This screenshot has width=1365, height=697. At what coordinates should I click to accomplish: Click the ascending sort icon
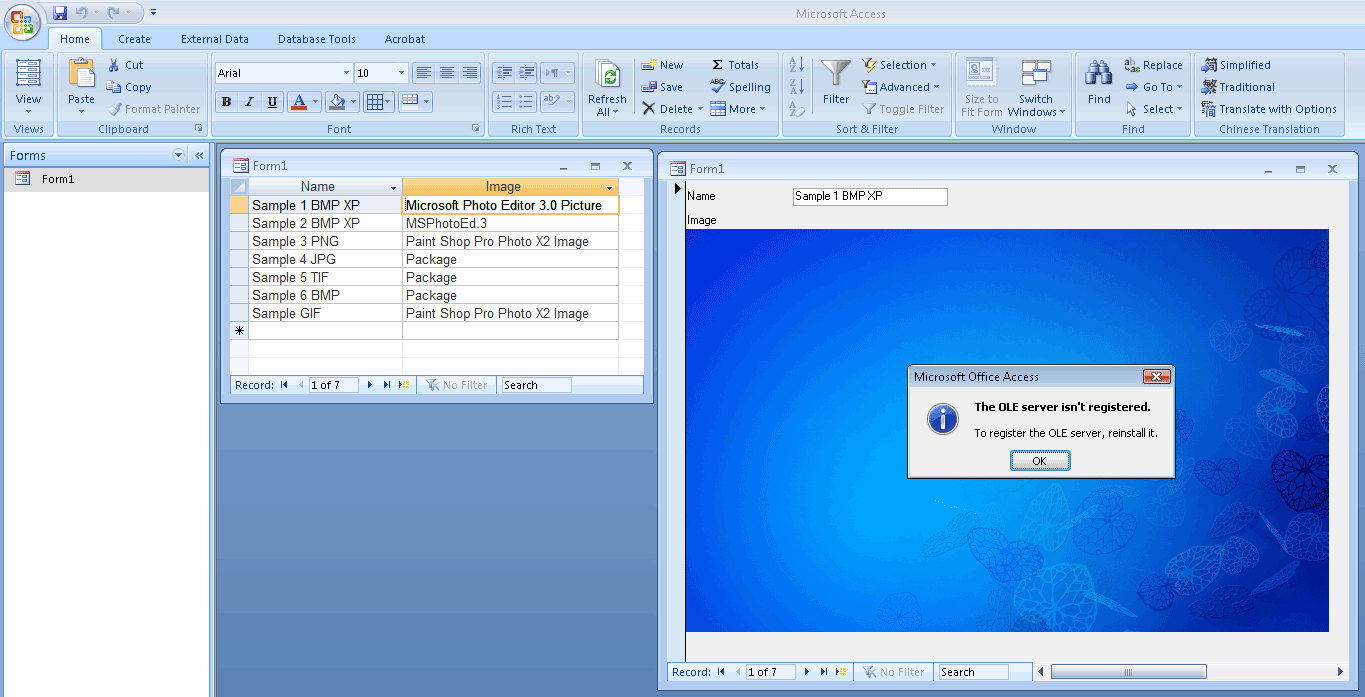797,64
